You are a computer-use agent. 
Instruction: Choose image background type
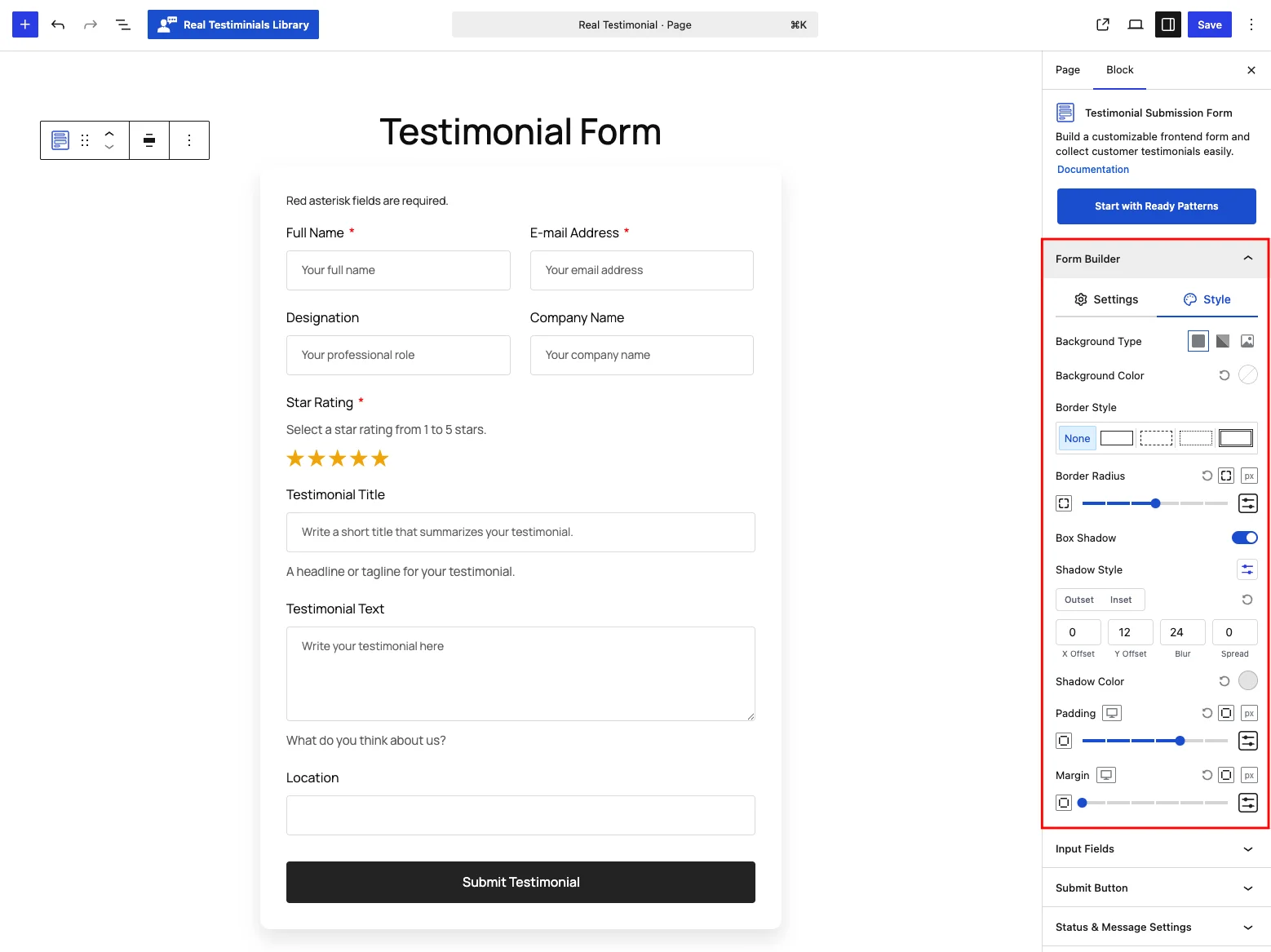tap(1247, 341)
